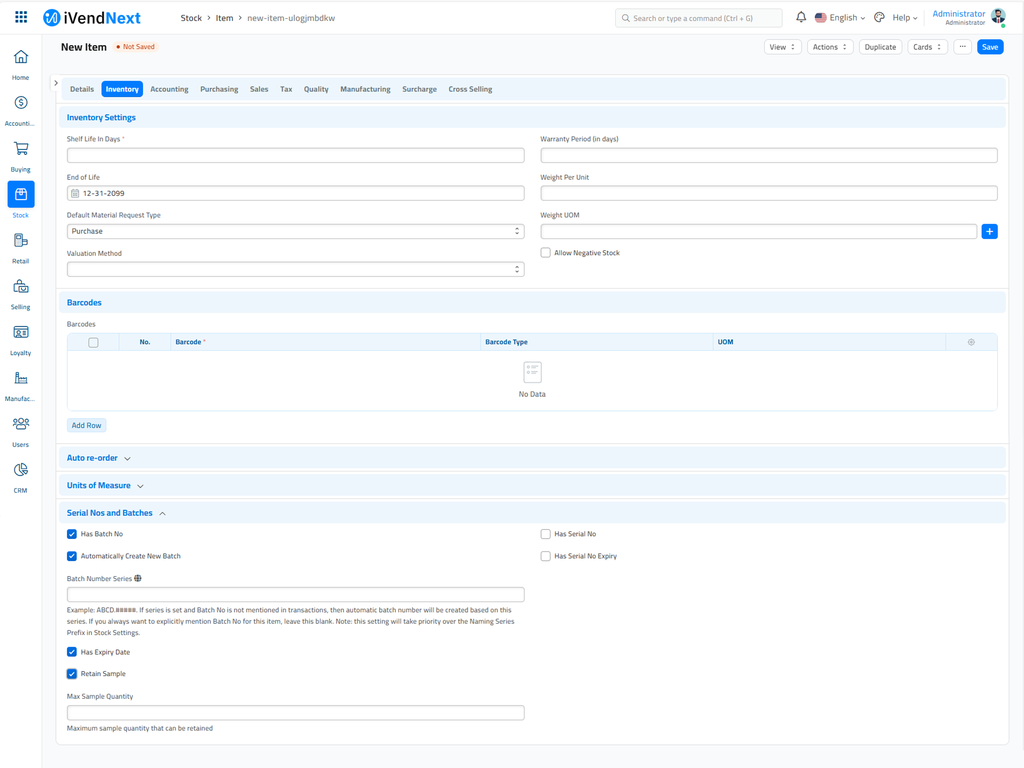The height and width of the screenshot is (768, 1024).
Task: Open the theme color palette icon
Action: 879,18
